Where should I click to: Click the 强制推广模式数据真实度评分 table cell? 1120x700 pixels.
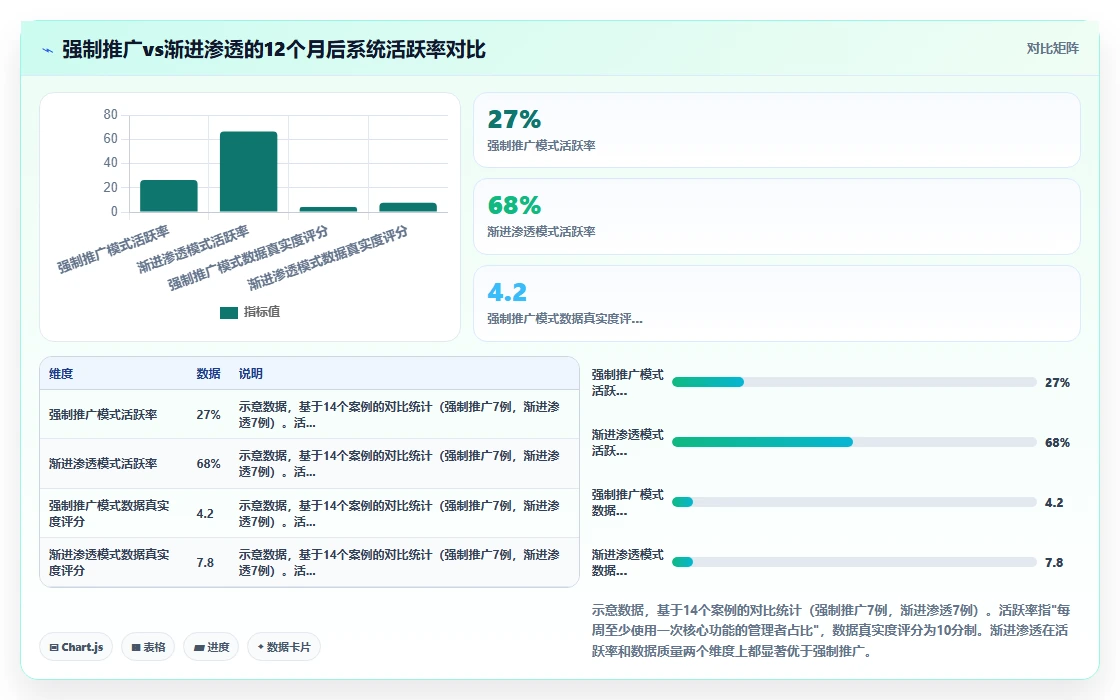click(x=109, y=514)
